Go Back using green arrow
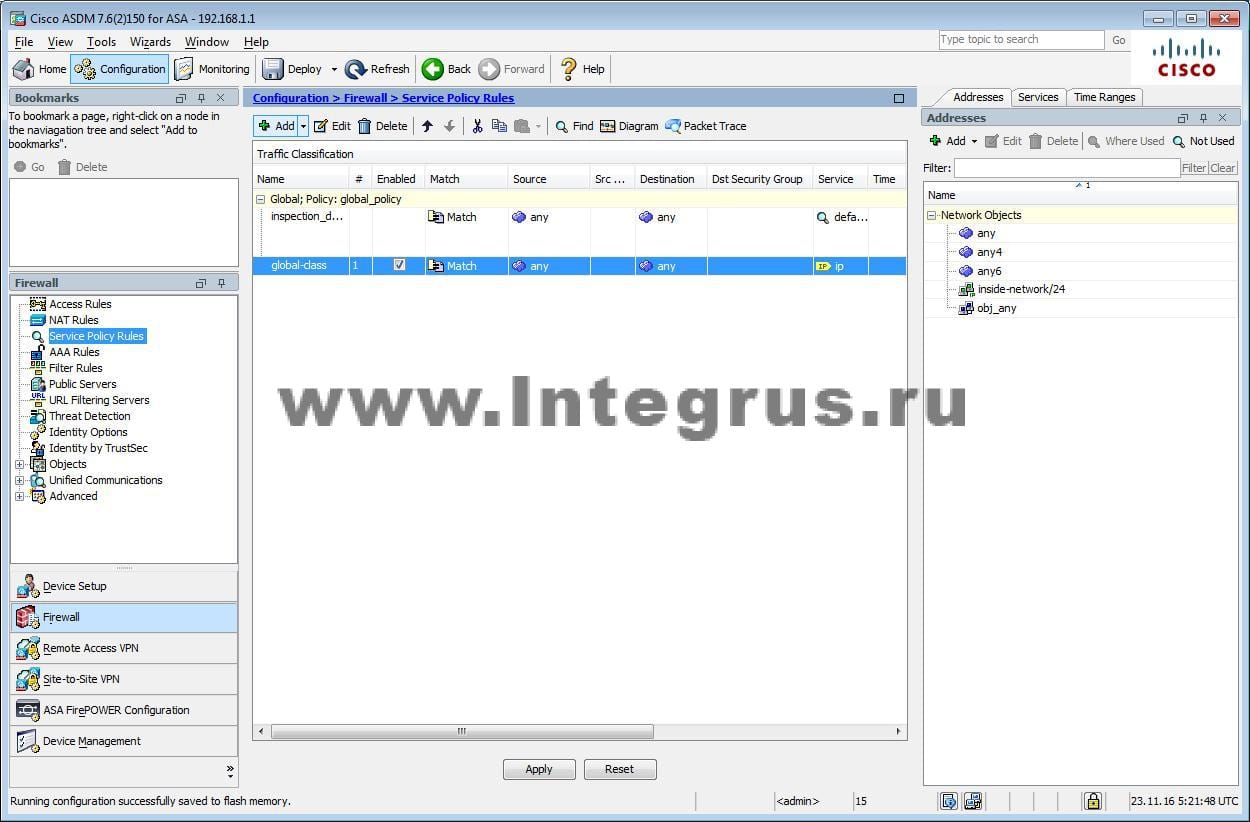 tap(446, 69)
